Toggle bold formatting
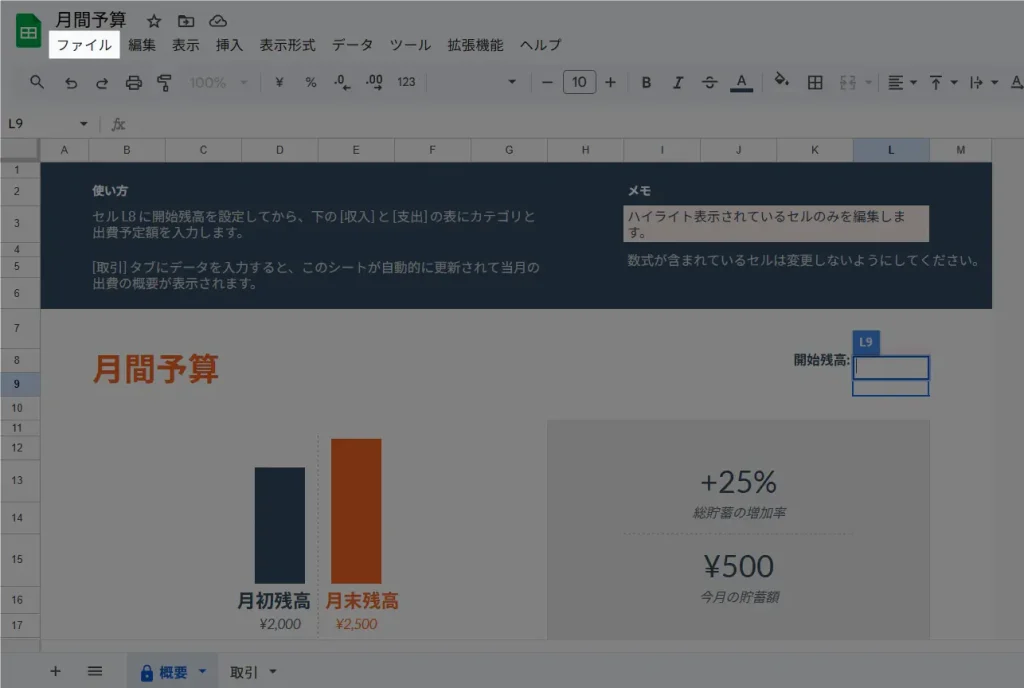 [x=646, y=82]
